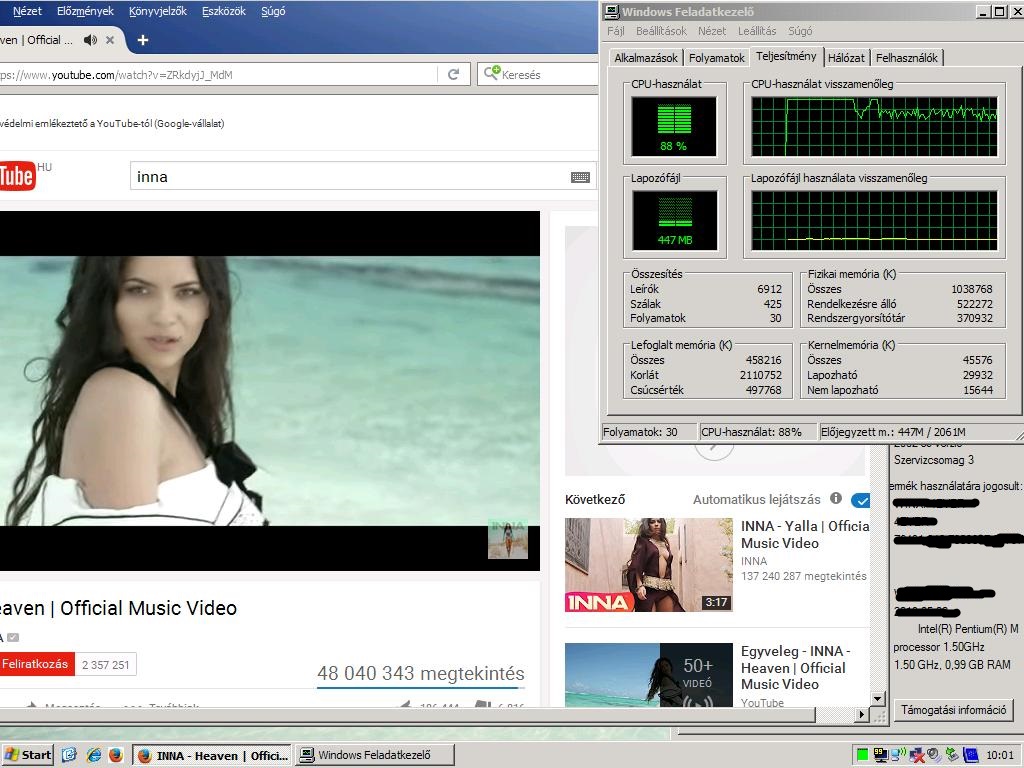Click the video player to pause
This screenshot has width=1024, height=768.
coord(270,391)
